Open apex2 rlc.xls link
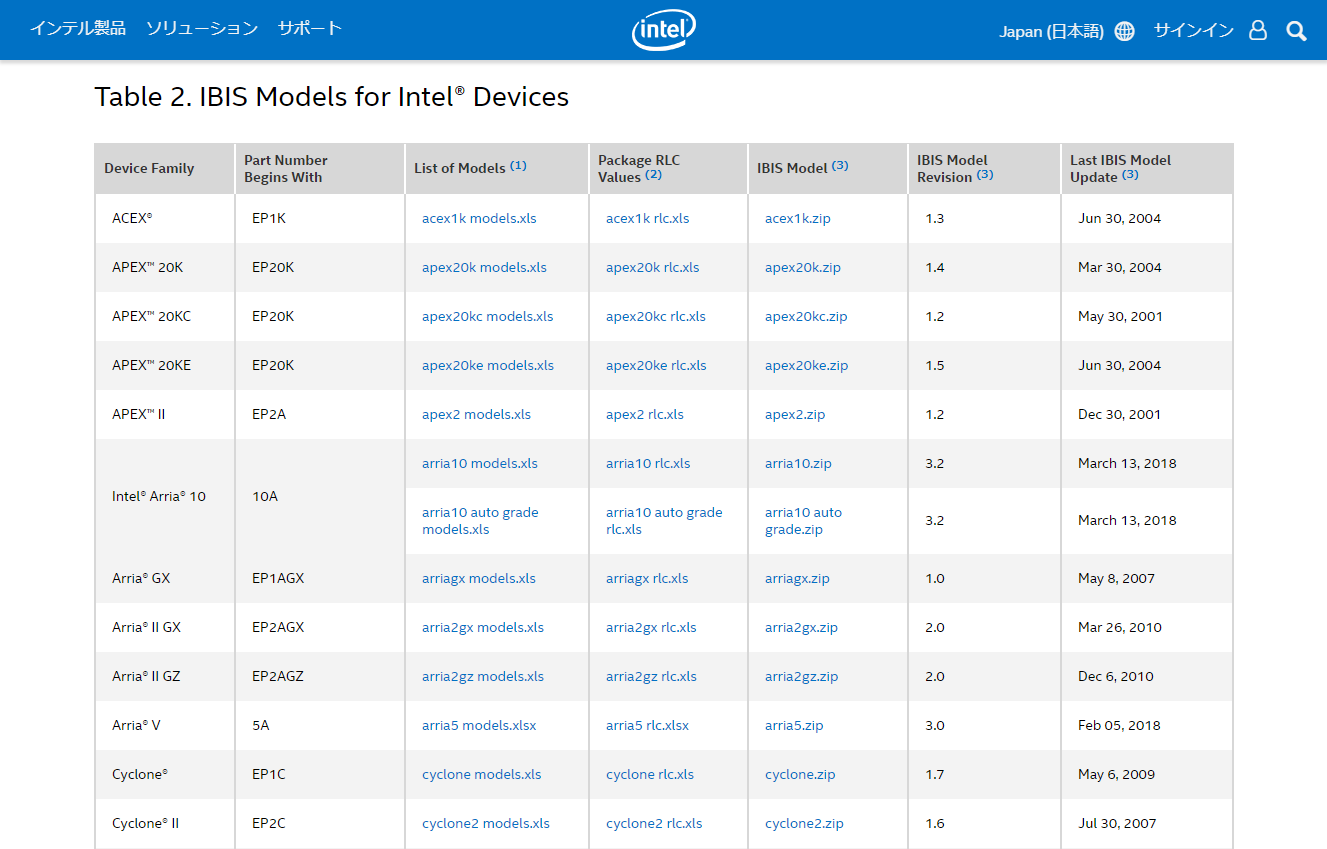Image resolution: width=1327 pixels, height=849 pixels. pos(645,414)
